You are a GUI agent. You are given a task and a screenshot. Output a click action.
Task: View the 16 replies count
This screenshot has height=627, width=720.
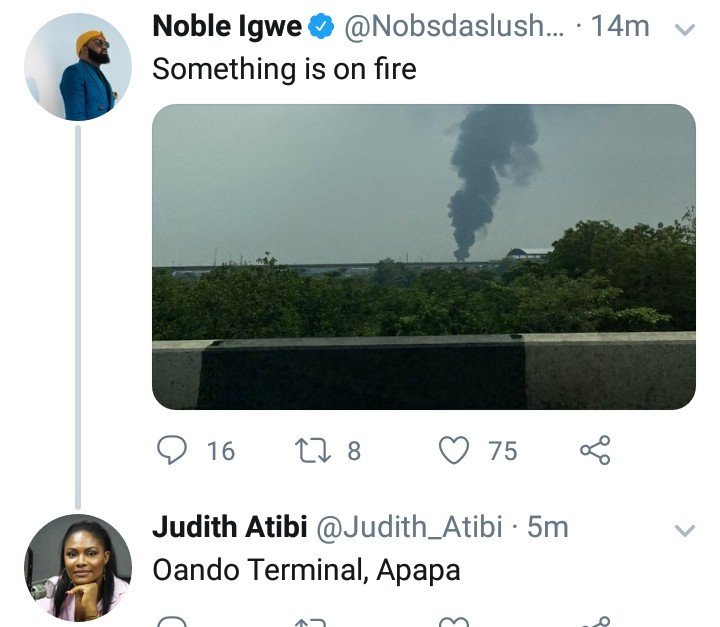[221, 451]
